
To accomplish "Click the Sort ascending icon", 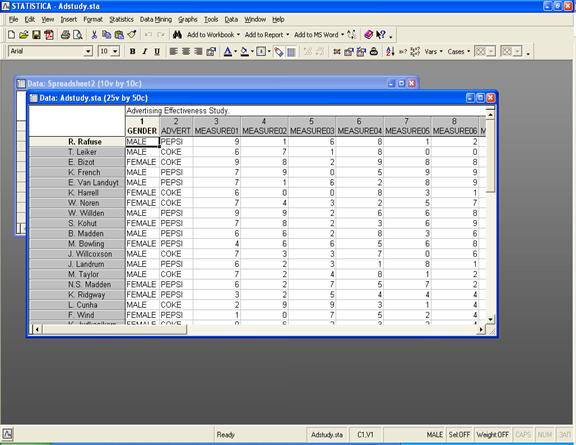I will point(390,51).
